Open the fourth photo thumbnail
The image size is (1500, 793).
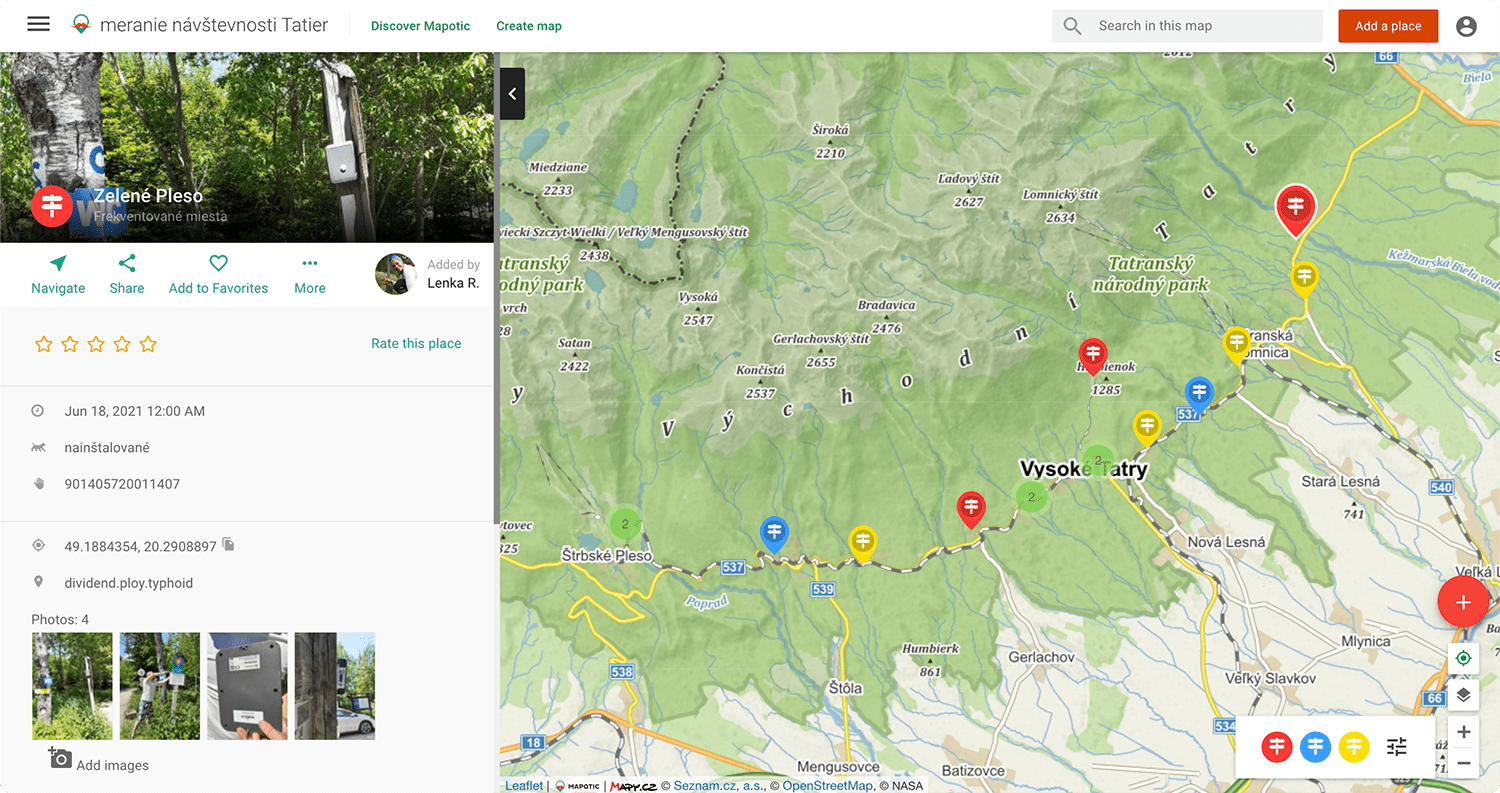(x=335, y=686)
